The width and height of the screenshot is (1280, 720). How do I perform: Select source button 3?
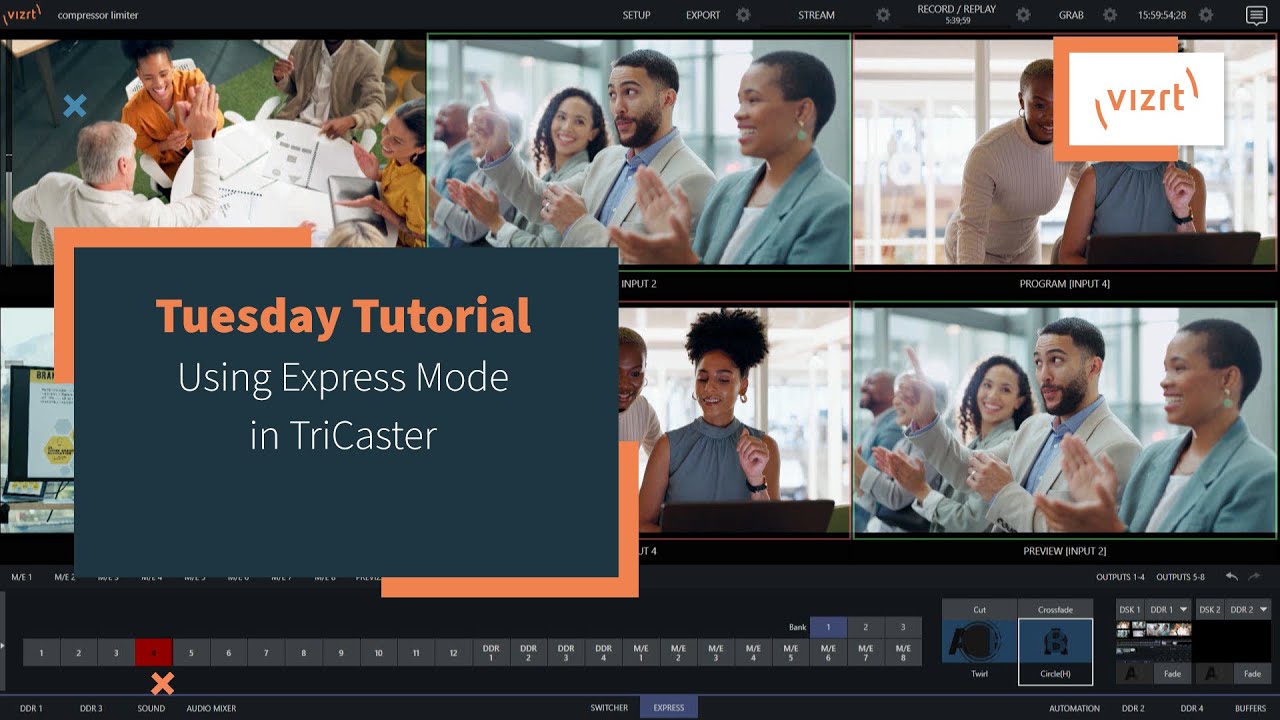pyautogui.click(x=116, y=653)
